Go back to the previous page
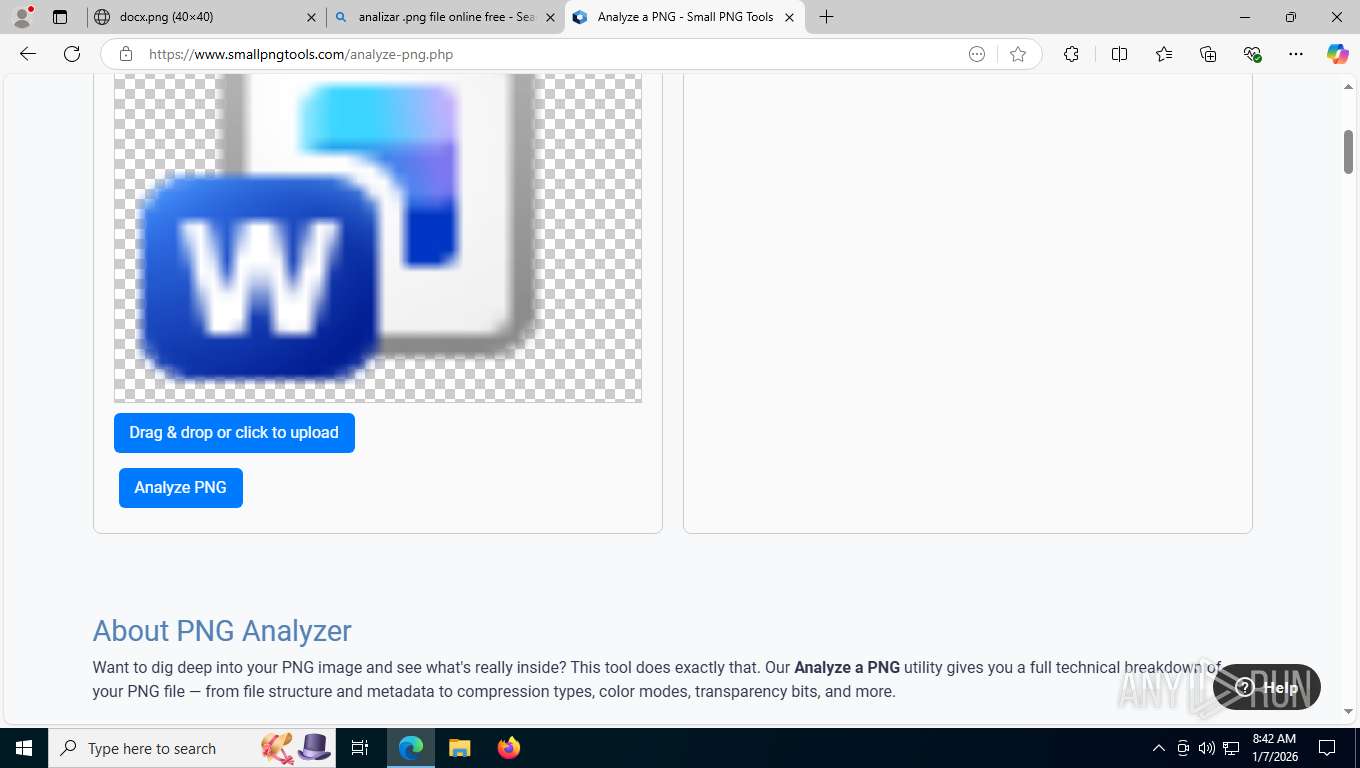 [28, 54]
